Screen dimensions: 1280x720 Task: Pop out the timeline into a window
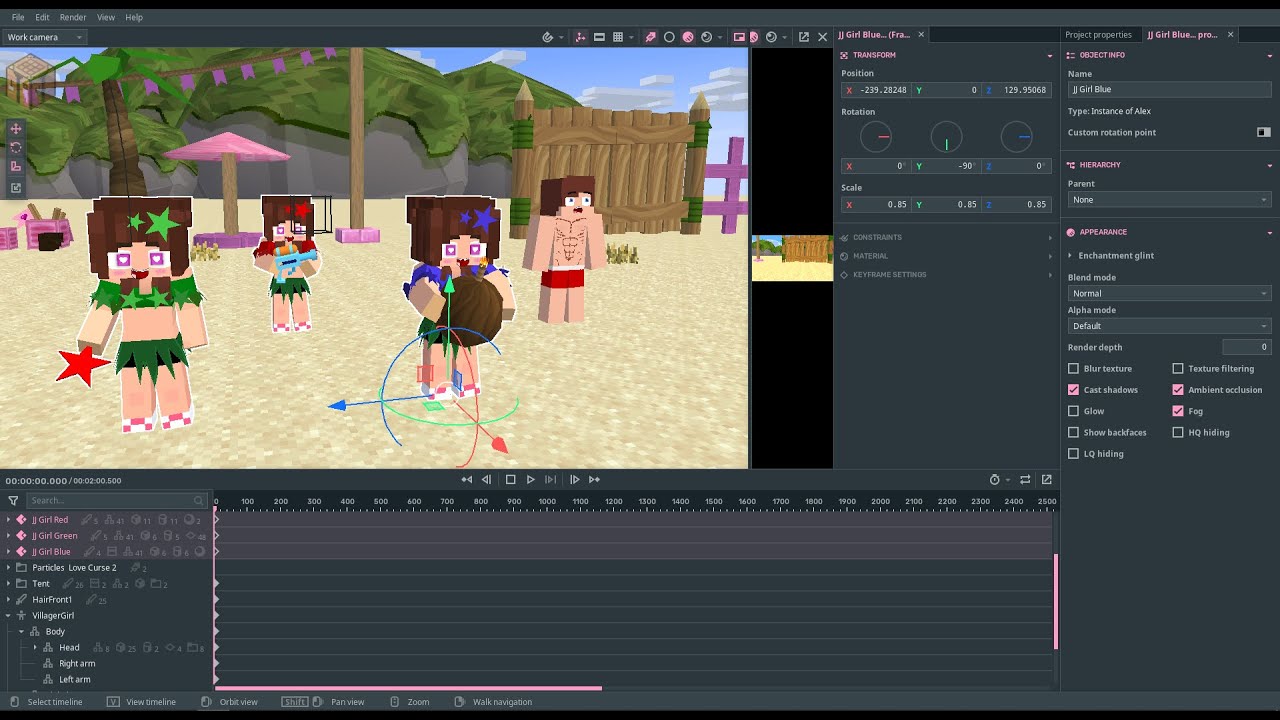tap(1047, 480)
